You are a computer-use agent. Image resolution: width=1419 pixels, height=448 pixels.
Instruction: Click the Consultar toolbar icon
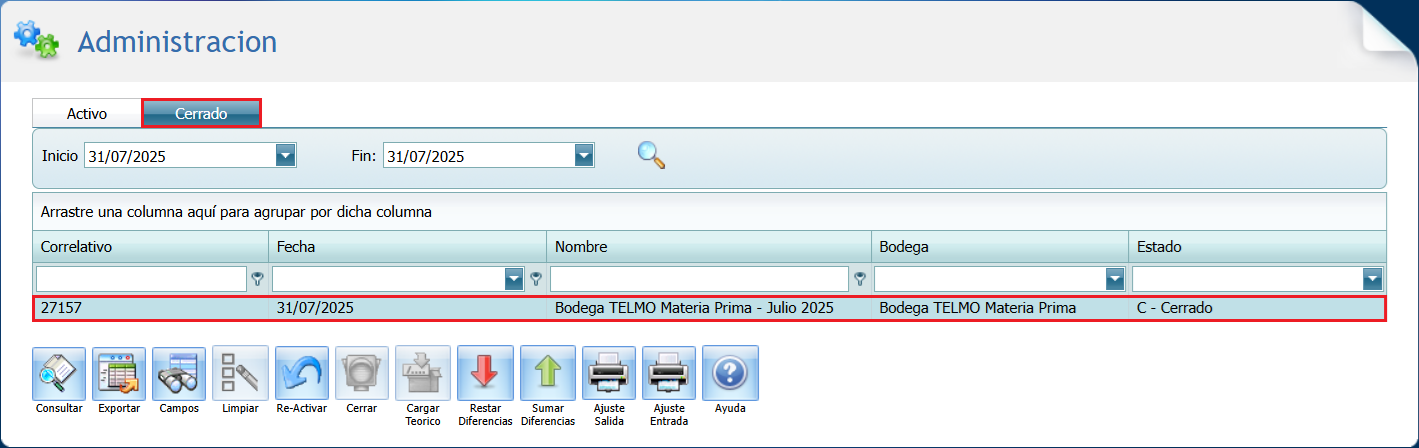pyautogui.click(x=59, y=373)
